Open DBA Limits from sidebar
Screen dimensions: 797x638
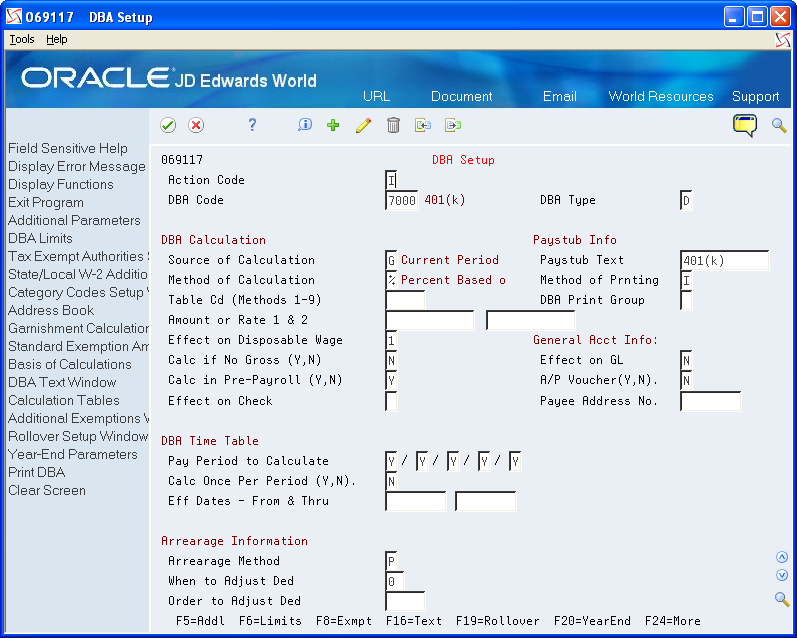pyautogui.click(x=40, y=238)
